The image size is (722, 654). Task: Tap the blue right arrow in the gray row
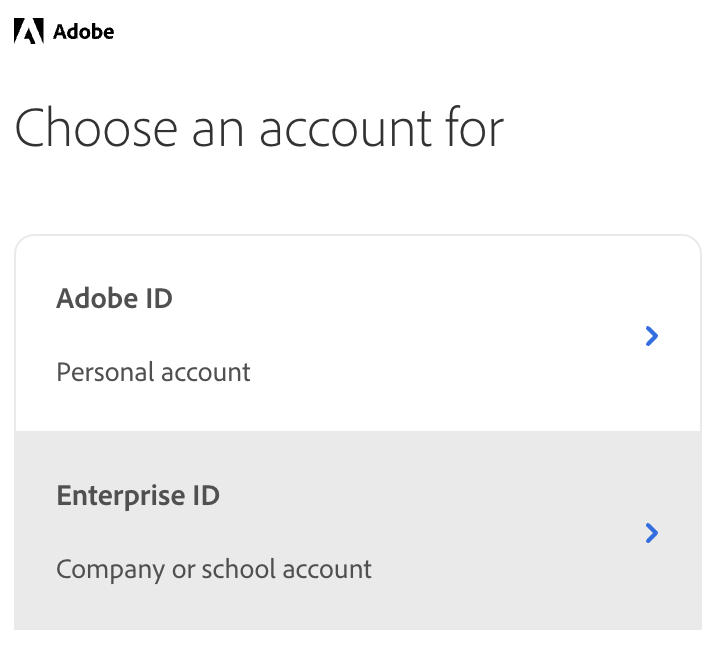click(652, 533)
